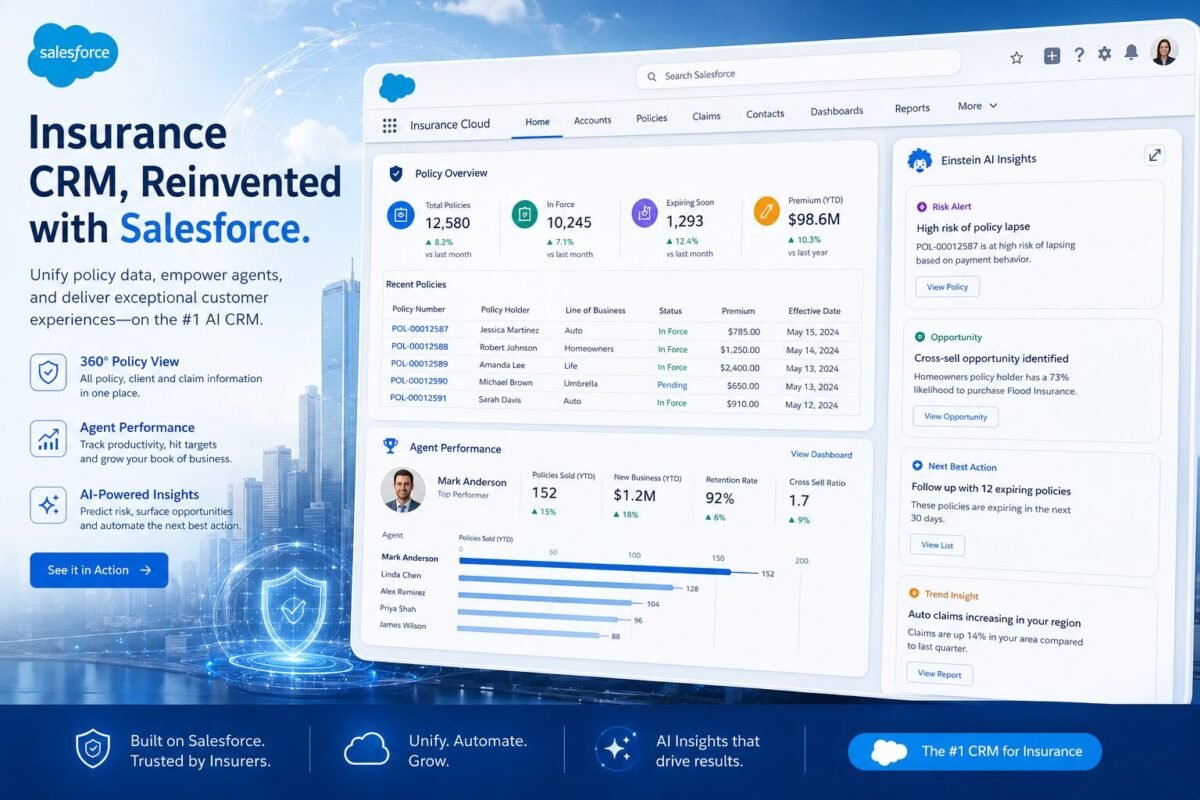Open the Policies tab
1200x800 pixels.
point(651,118)
